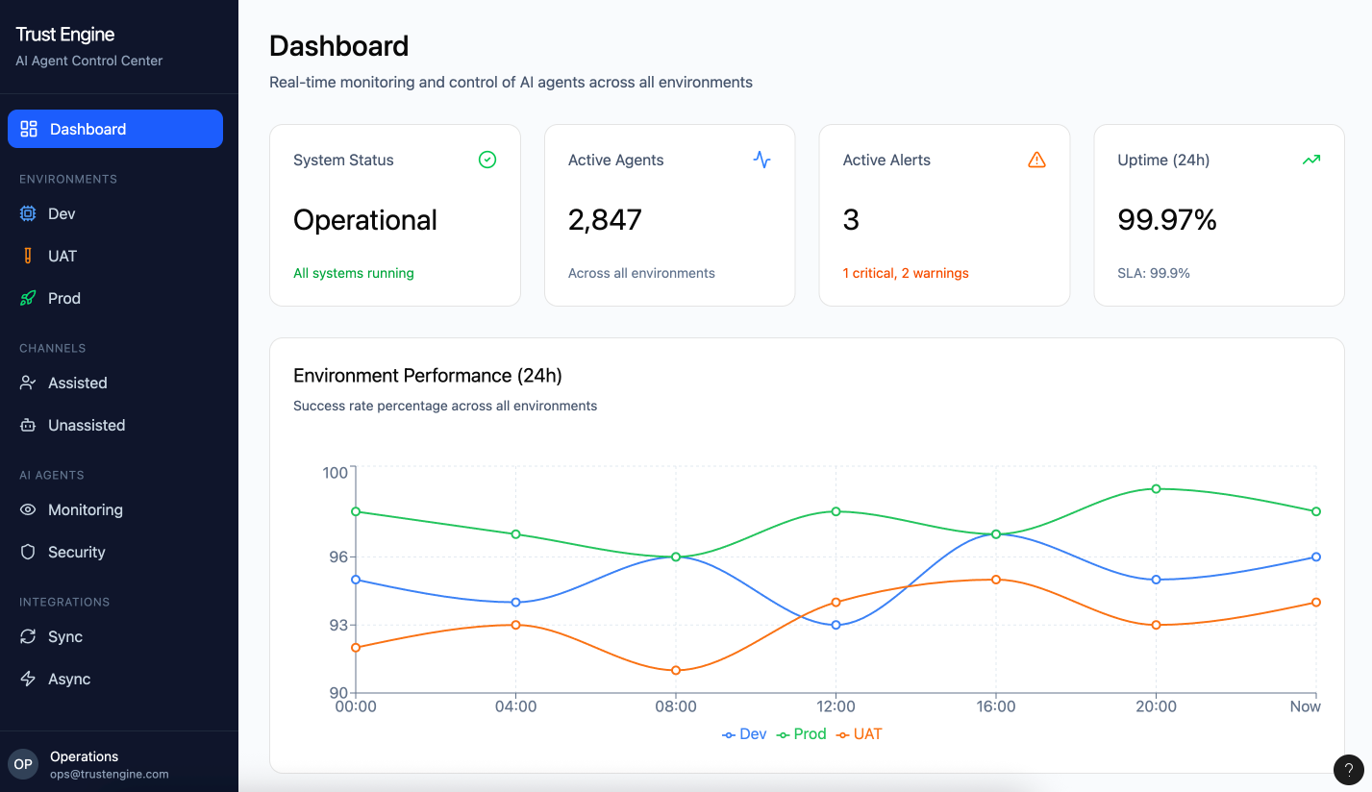
Task: Select Assisted under Channels
Action: (77, 383)
